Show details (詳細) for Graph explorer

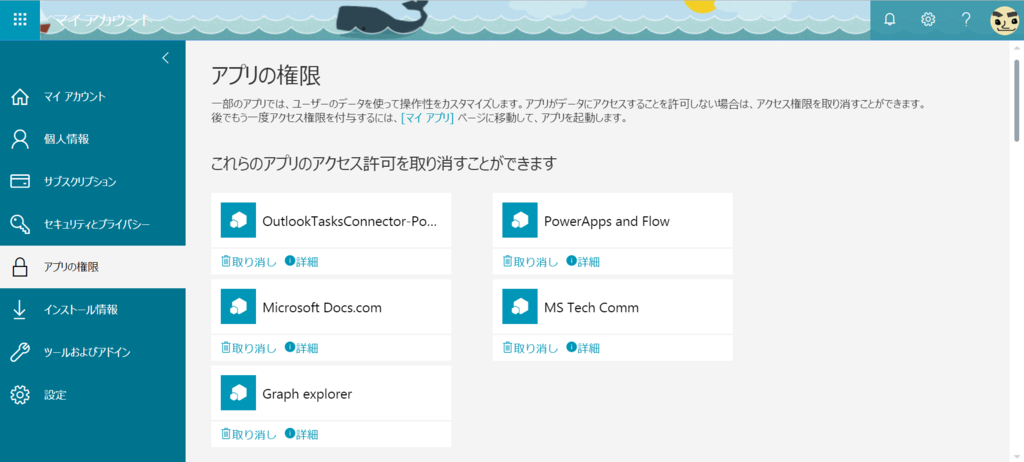tap(302, 435)
